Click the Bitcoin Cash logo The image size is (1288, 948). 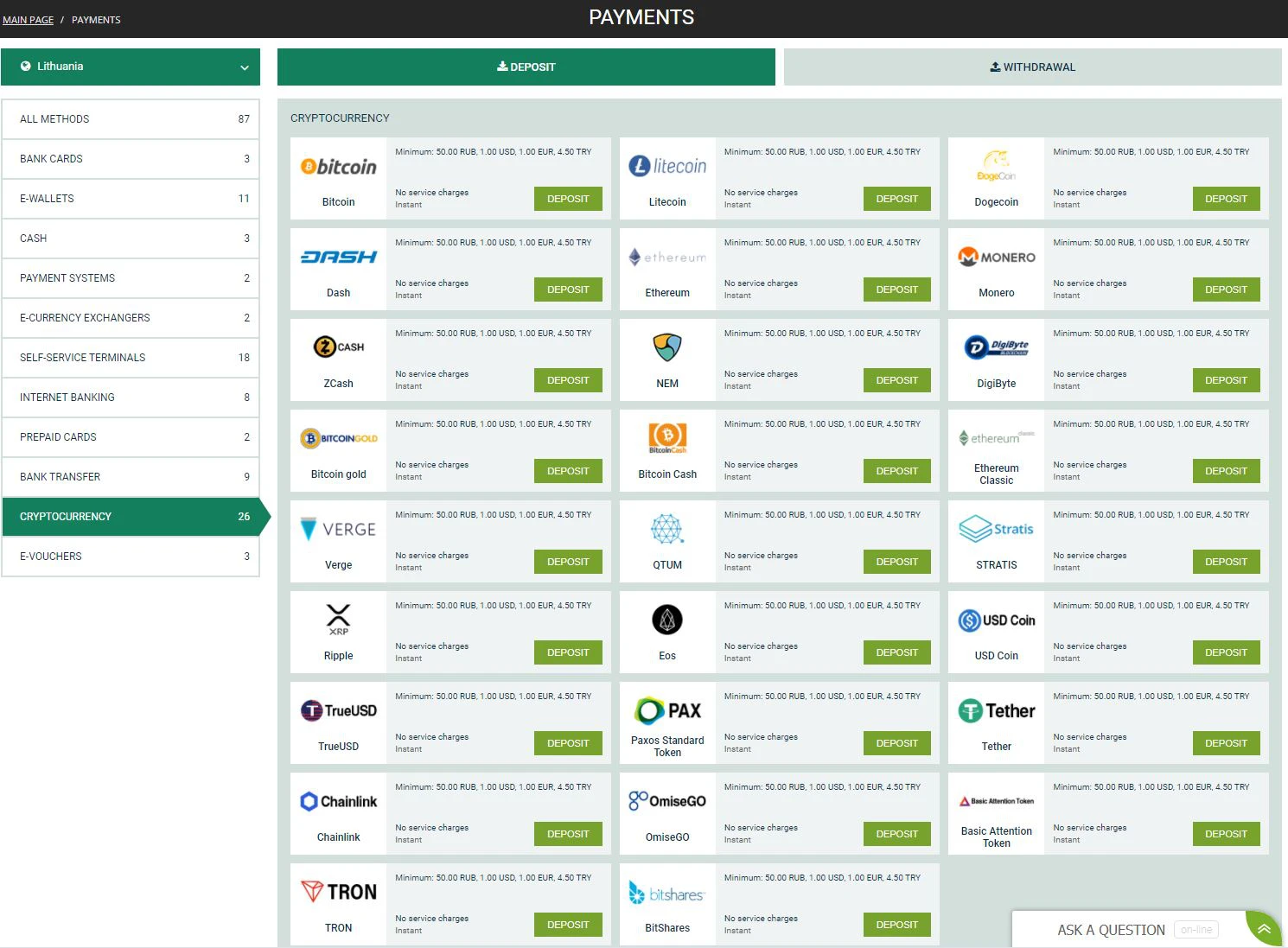(667, 438)
